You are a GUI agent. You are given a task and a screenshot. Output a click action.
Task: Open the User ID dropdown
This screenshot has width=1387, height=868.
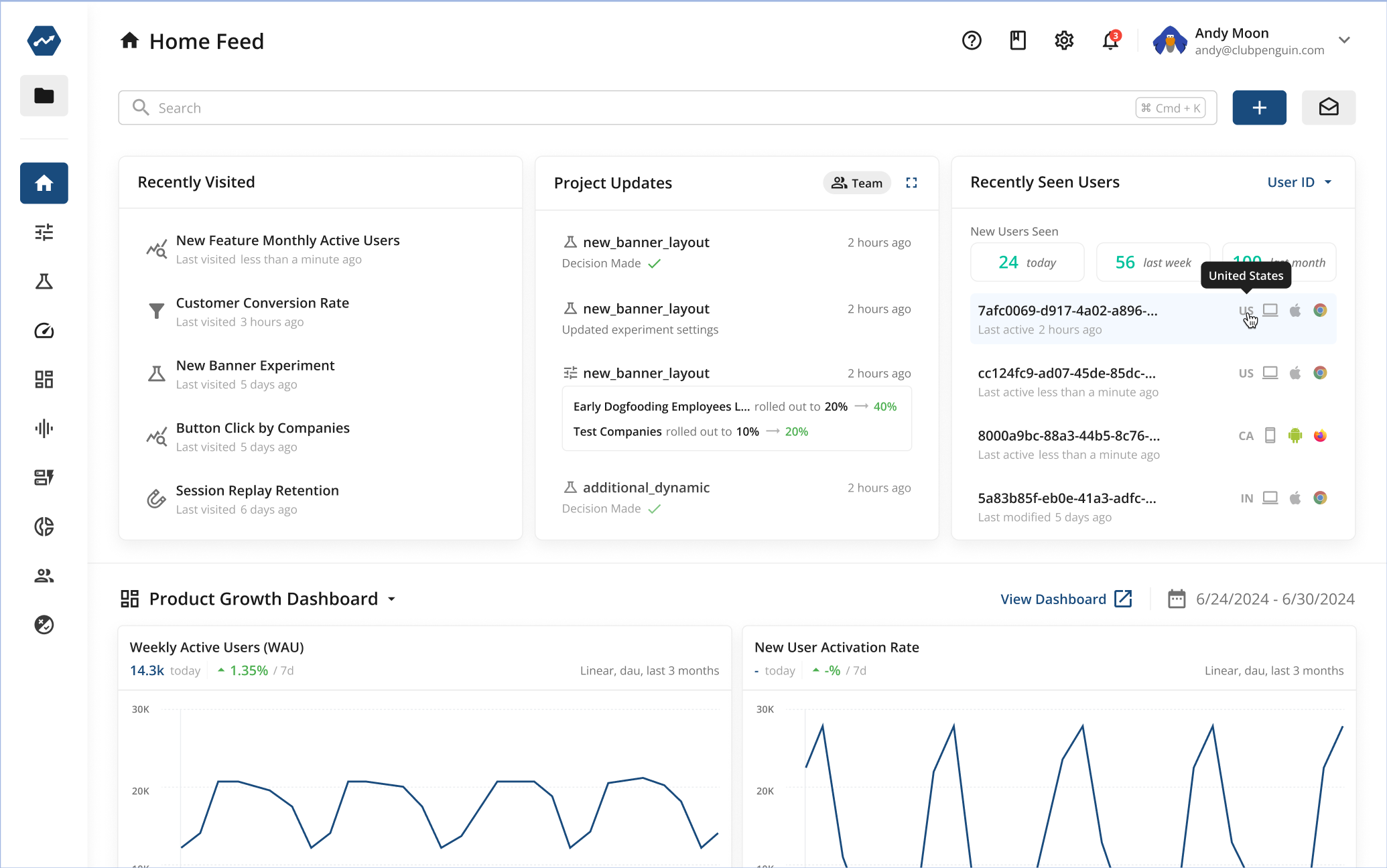(x=1299, y=182)
